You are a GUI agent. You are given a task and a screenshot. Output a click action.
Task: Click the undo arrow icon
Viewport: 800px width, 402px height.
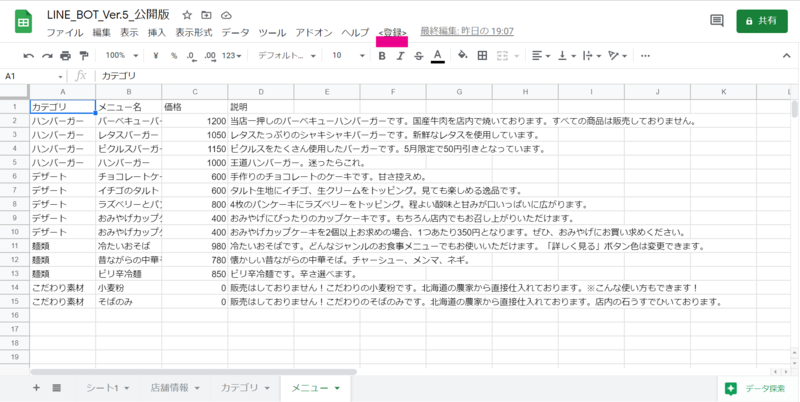(x=29, y=56)
